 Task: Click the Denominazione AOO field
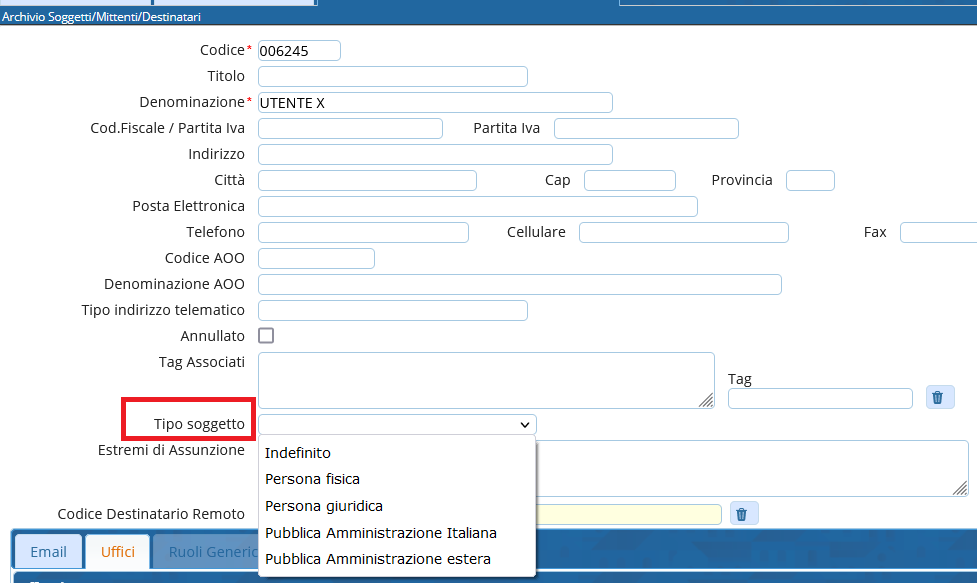click(519, 284)
